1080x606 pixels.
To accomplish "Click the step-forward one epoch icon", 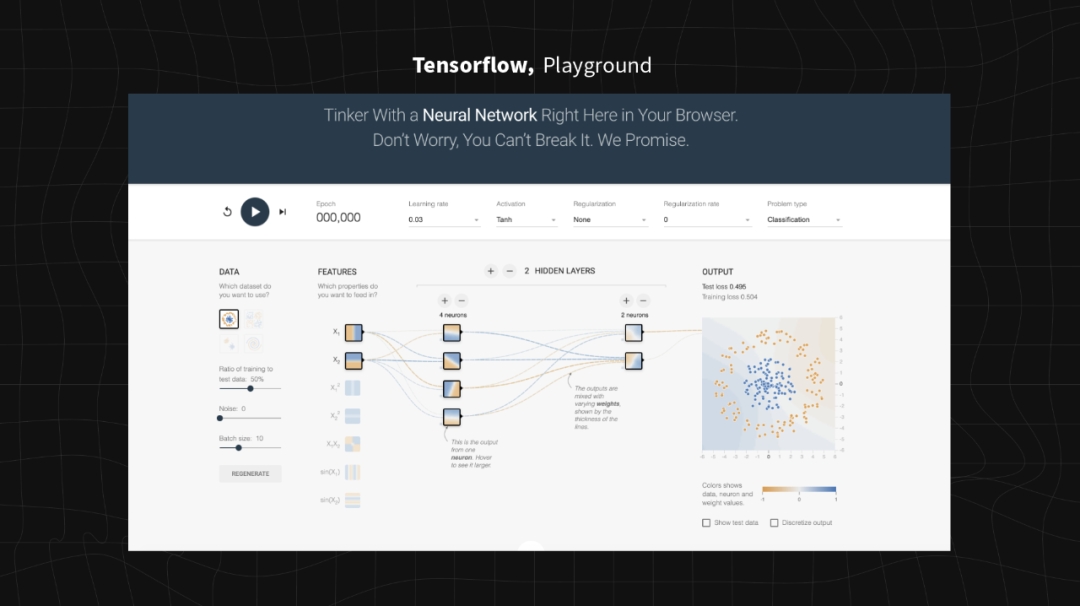I will pyautogui.click(x=283, y=212).
